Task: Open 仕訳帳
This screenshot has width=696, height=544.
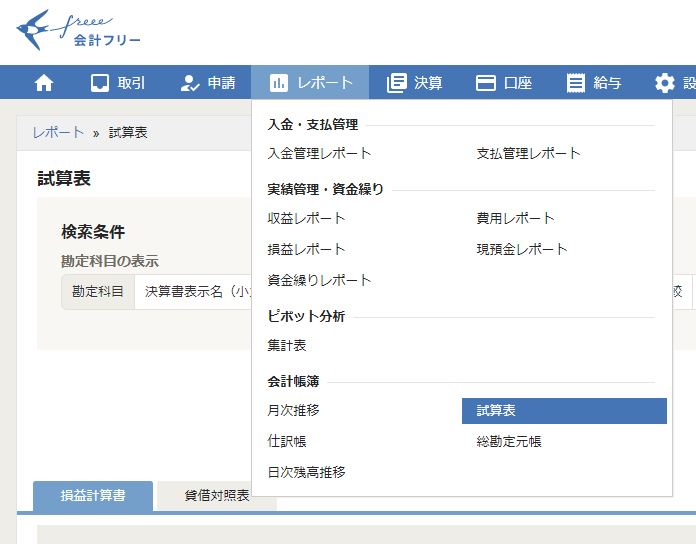Action: [x=287, y=442]
